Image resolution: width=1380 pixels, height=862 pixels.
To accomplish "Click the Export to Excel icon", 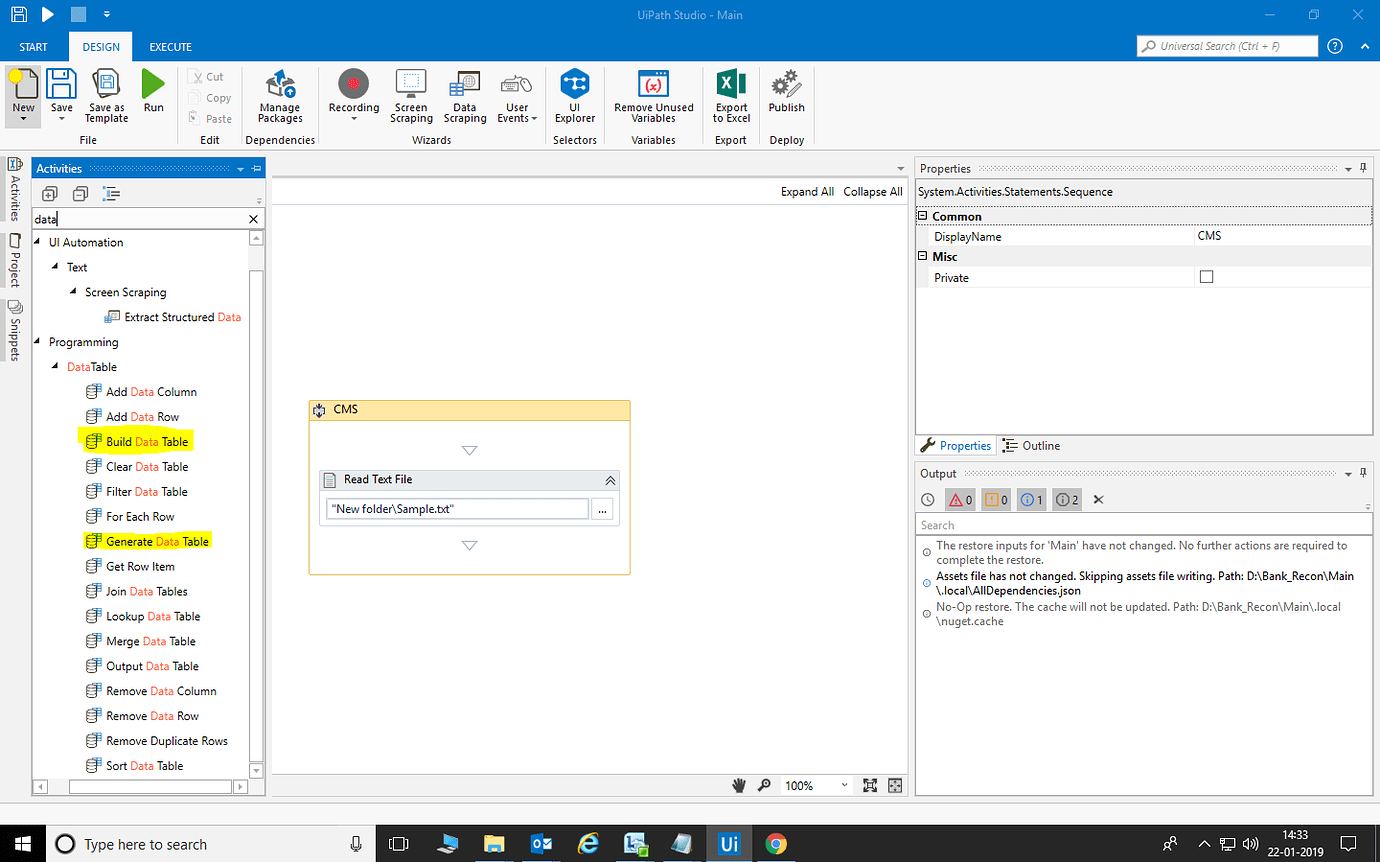I will coord(731,84).
